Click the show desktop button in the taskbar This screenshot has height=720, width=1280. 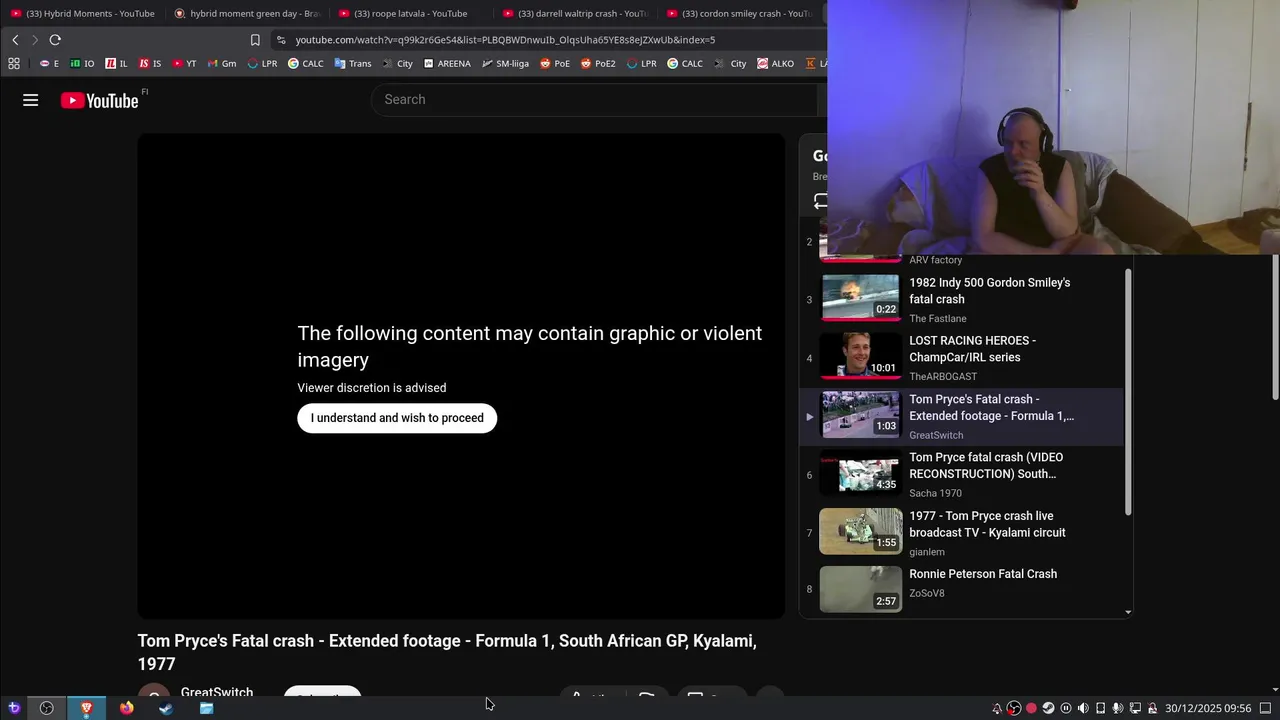click(x=1265, y=708)
